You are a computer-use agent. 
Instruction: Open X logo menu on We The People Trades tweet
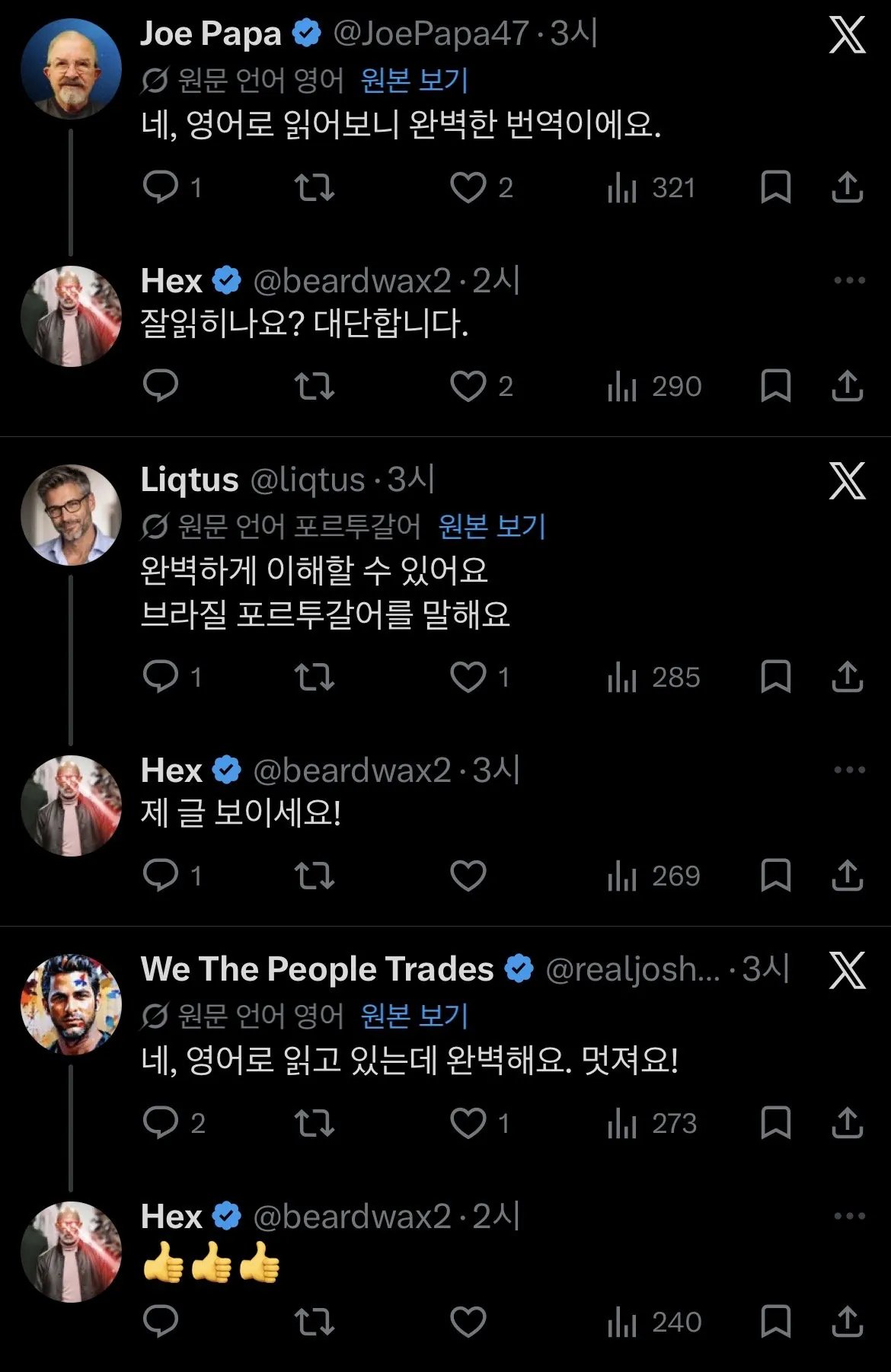[847, 971]
